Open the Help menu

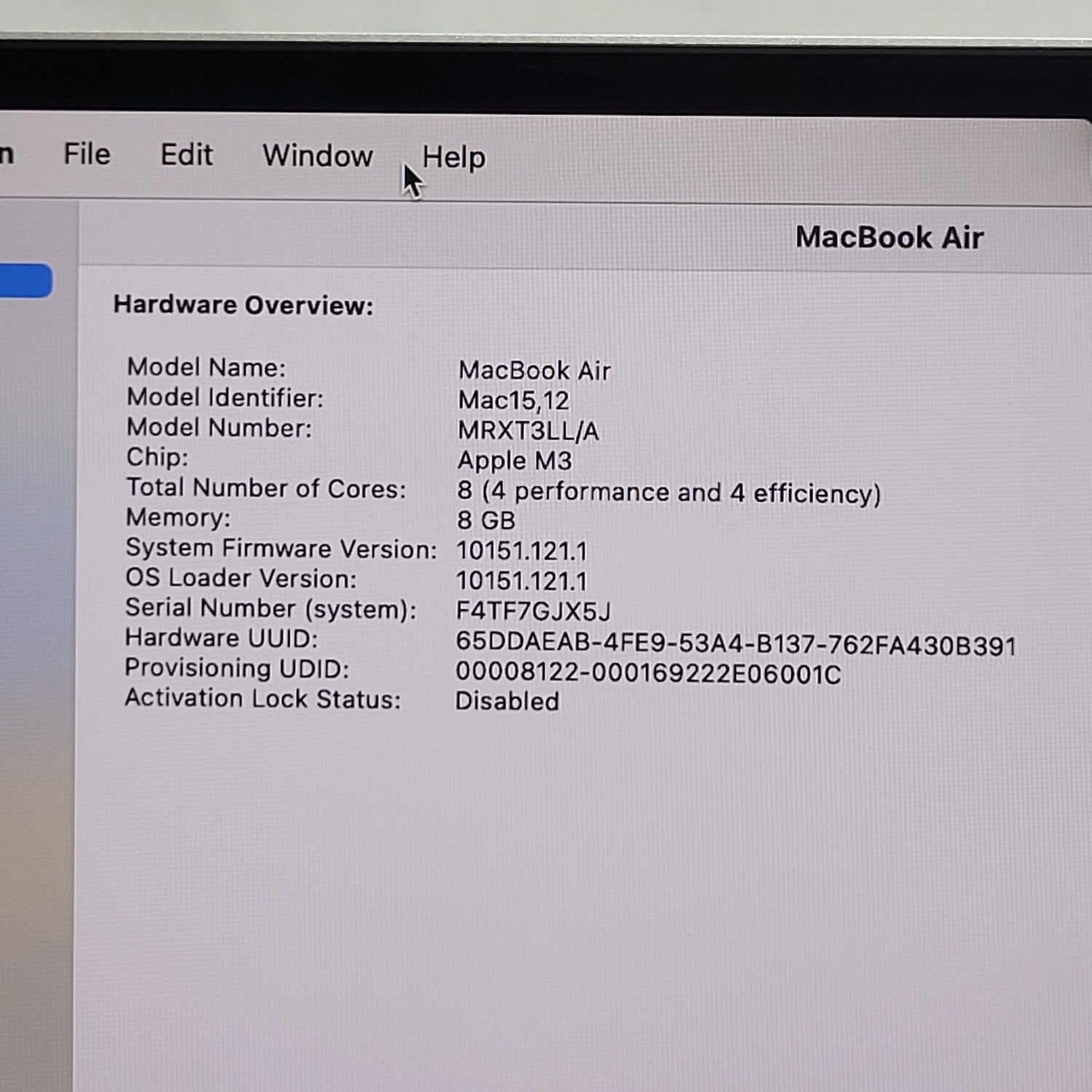pos(454,157)
